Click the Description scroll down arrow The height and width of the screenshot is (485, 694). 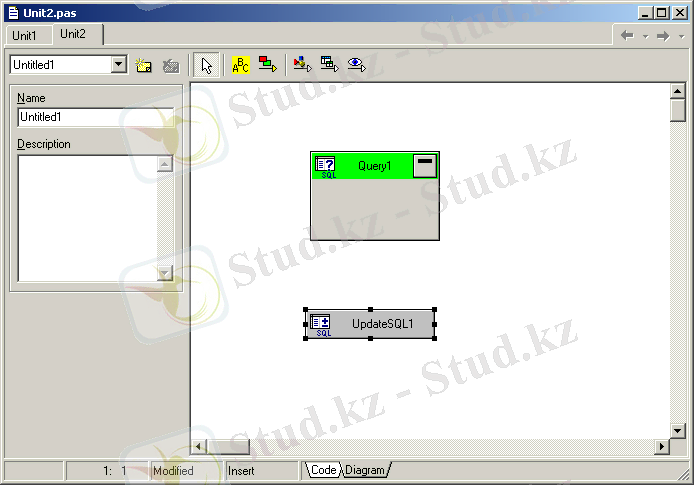click(x=165, y=273)
